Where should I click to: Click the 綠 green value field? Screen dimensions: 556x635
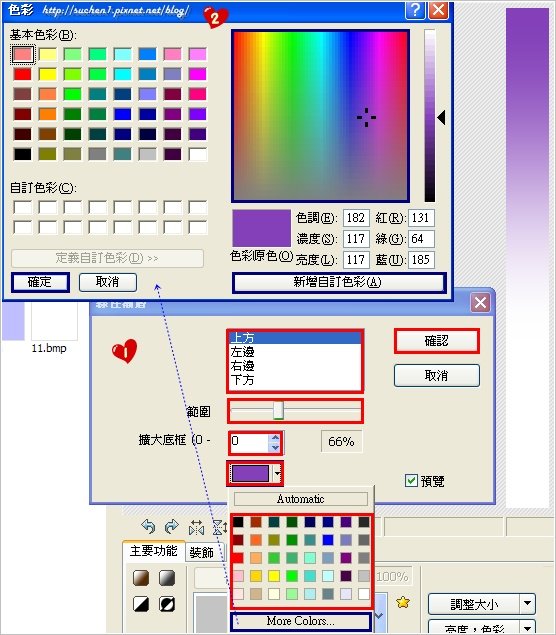pyautogui.click(x=421, y=239)
